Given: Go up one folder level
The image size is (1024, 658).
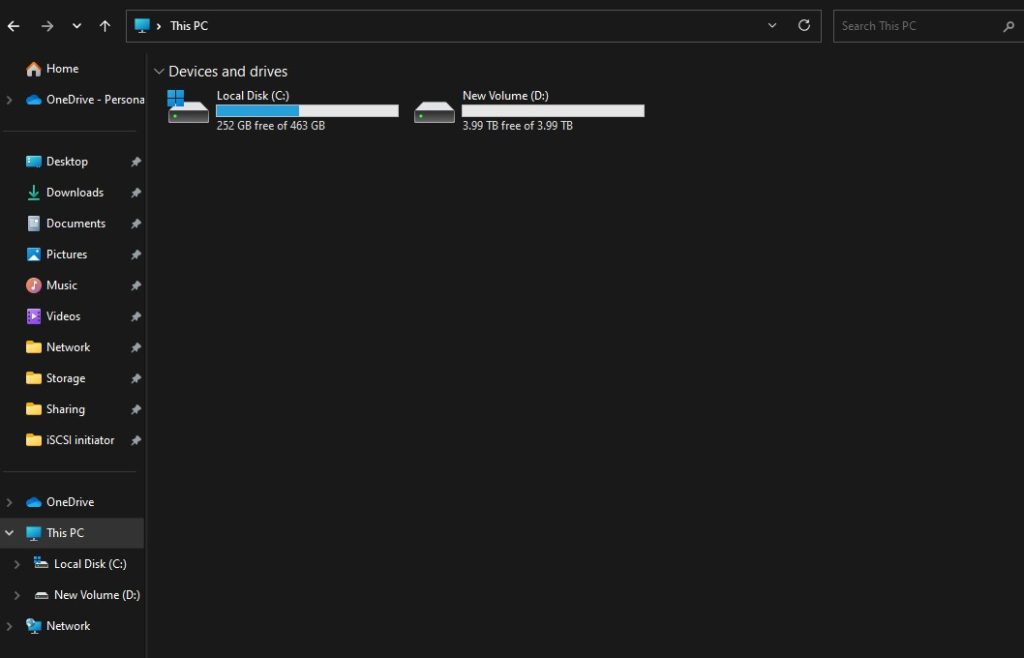Looking at the screenshot, I should click(104, 26).
